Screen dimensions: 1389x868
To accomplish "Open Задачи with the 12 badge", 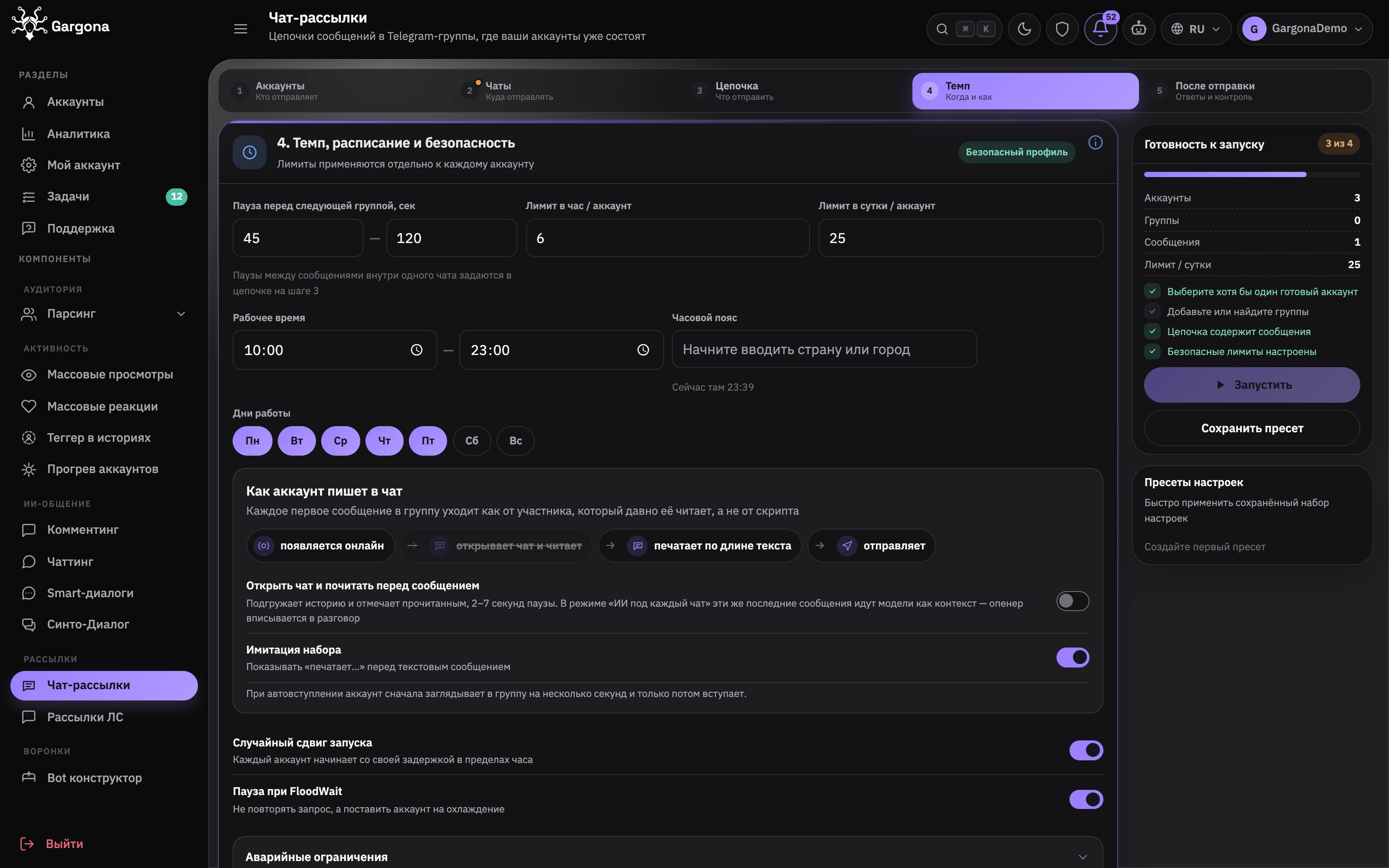I will tap(104, 196).
